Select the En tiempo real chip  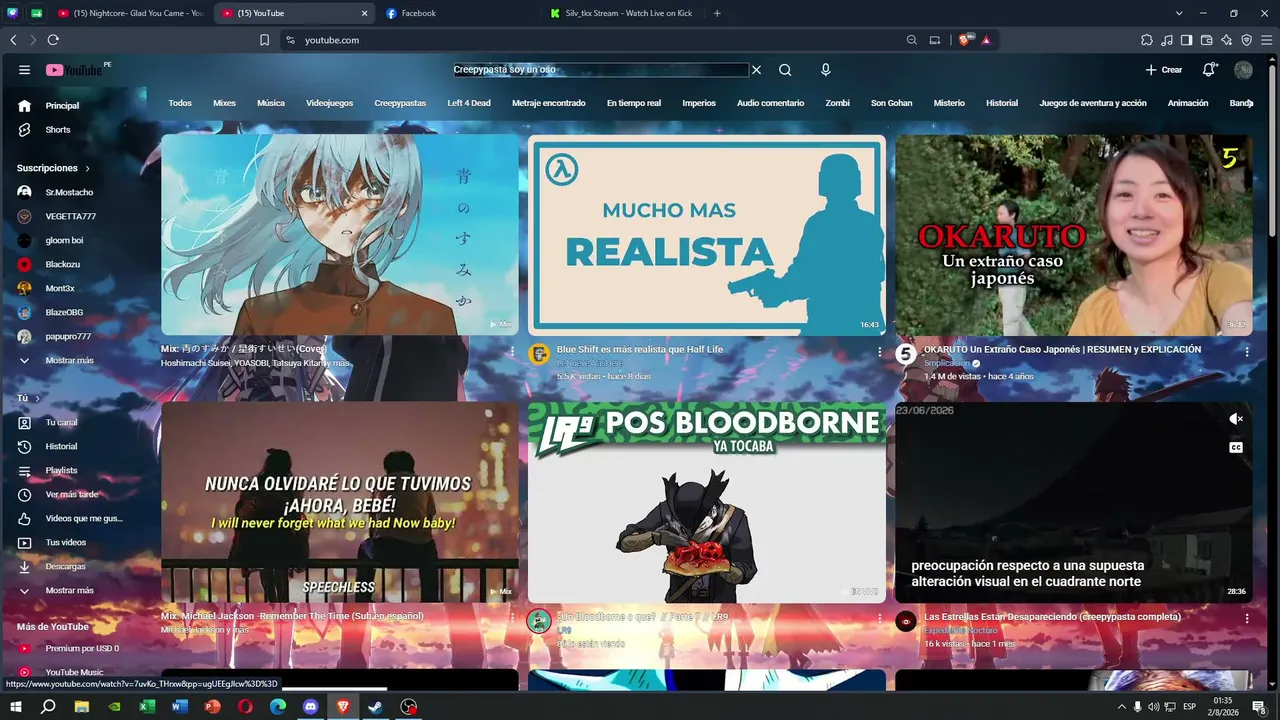(x=634, y=103)
